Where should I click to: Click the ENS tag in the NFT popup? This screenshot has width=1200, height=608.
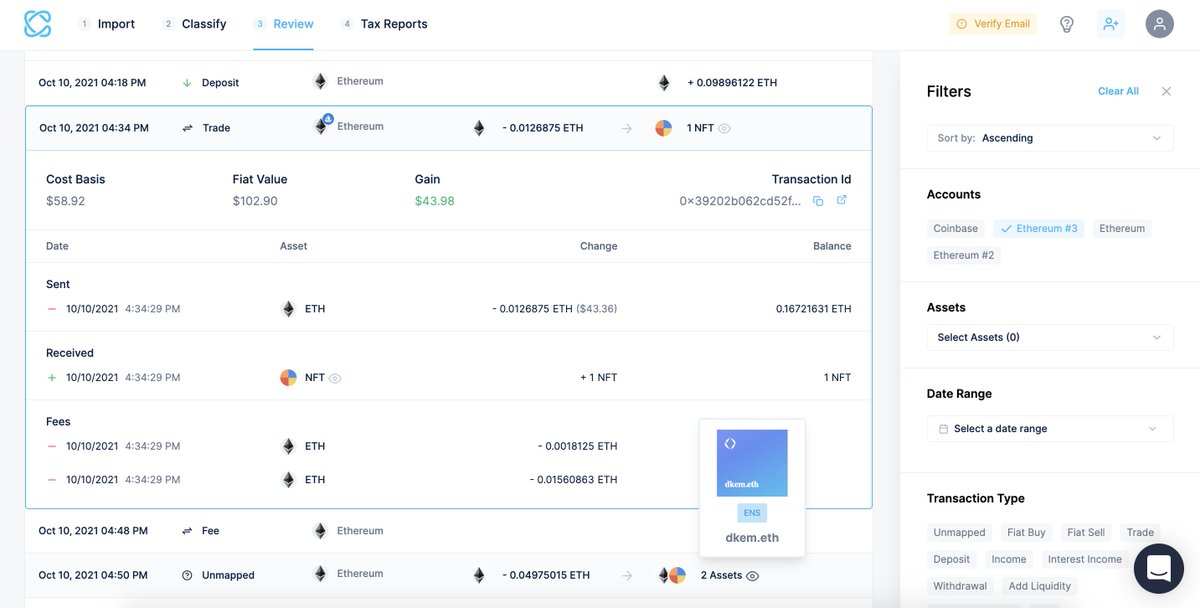(x=752, y=513)
